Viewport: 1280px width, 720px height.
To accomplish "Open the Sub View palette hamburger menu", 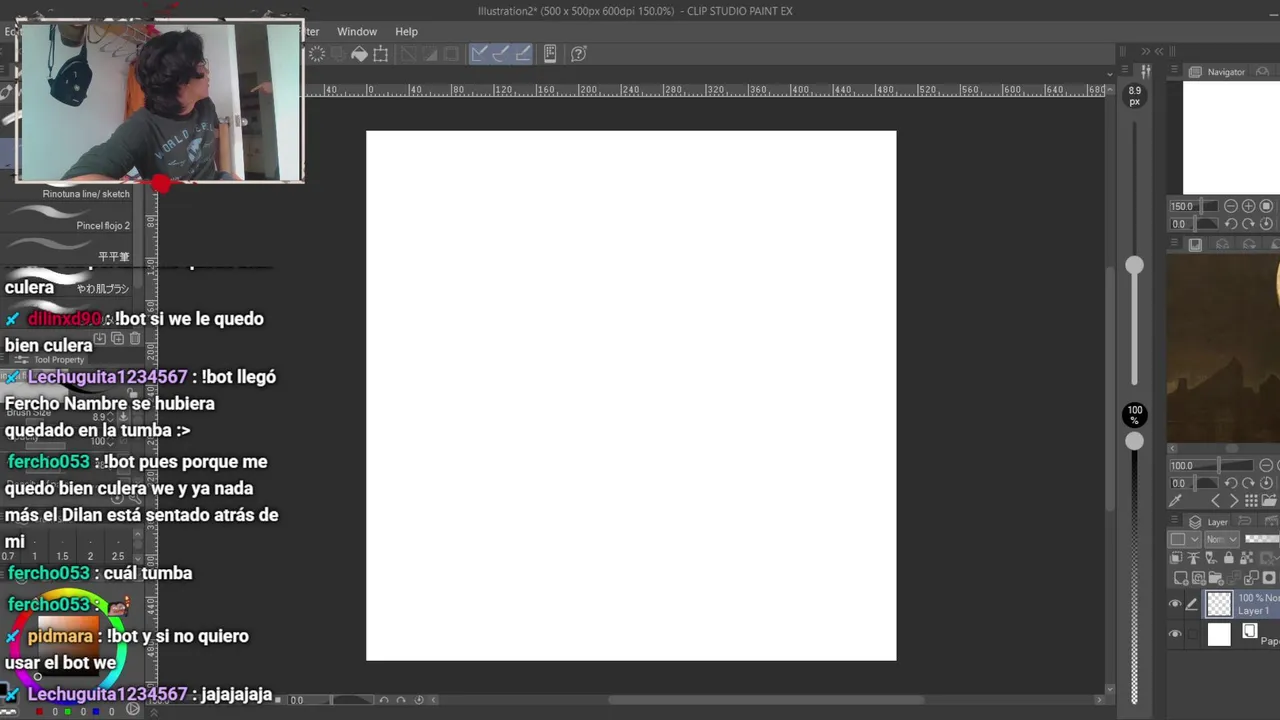I will (1174, 242).
